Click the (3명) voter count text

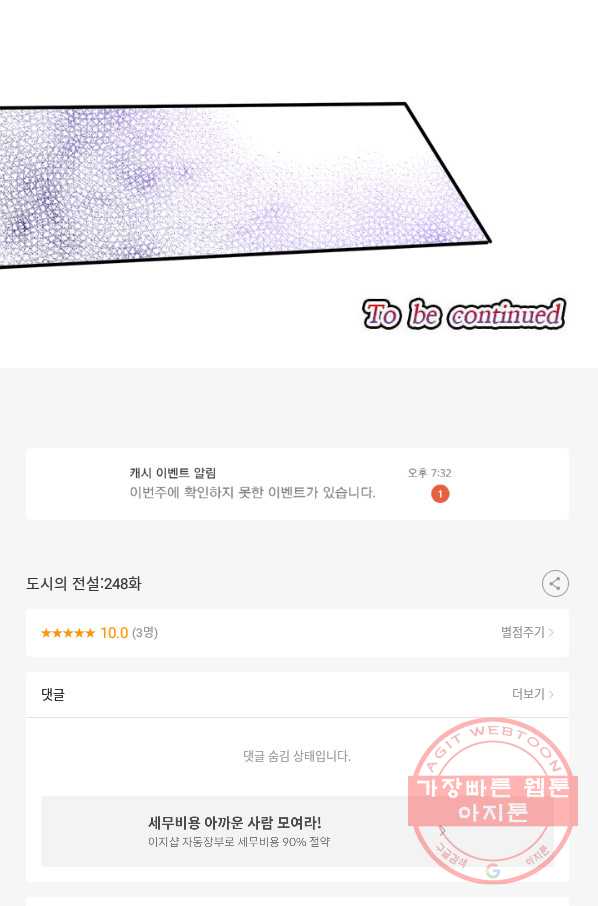pos(145,633)
